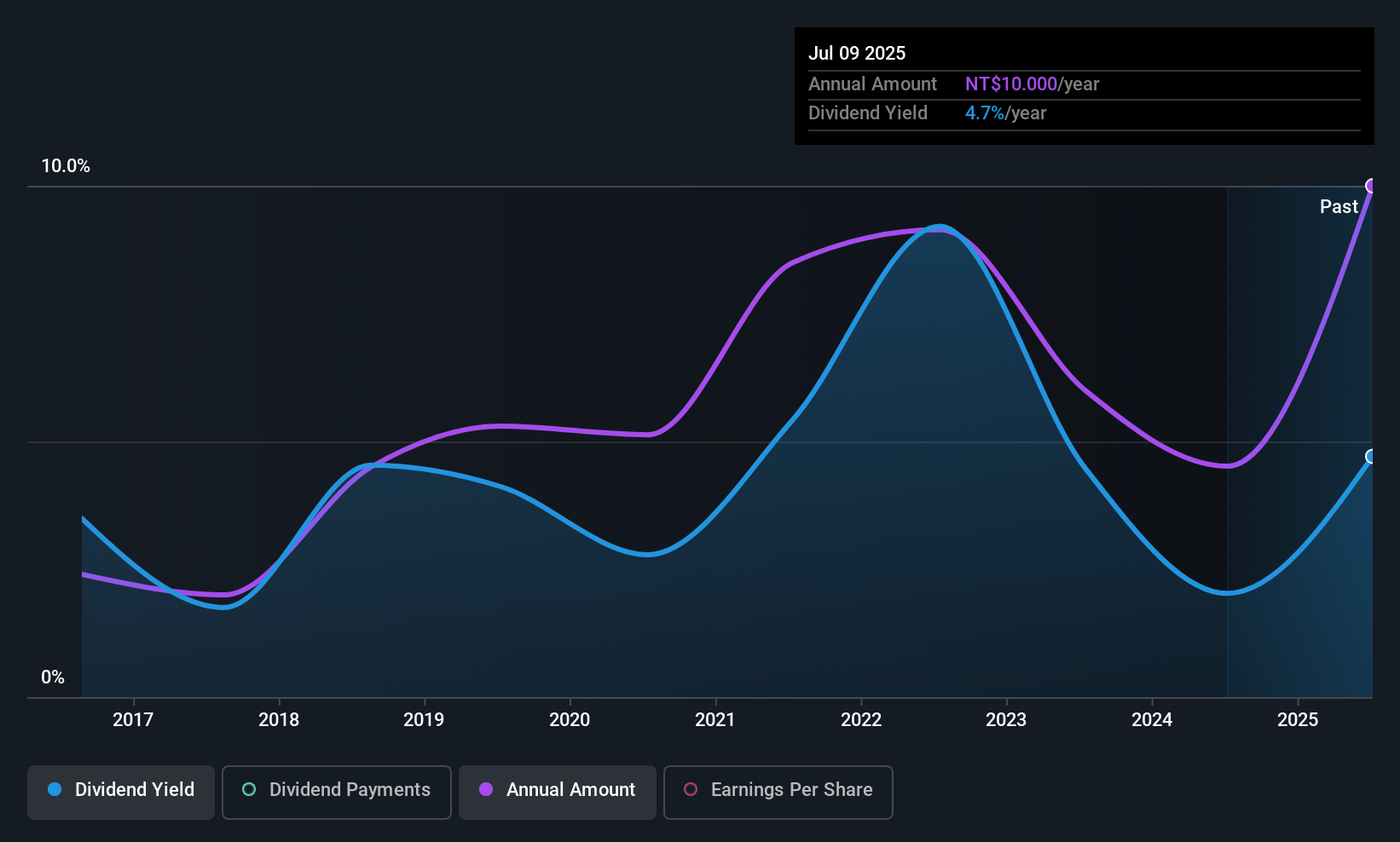The width and height of the screenshot is (1400, 842).
Task: Click the Dividend Yield label in tooltip
Action: click(867, 113)
